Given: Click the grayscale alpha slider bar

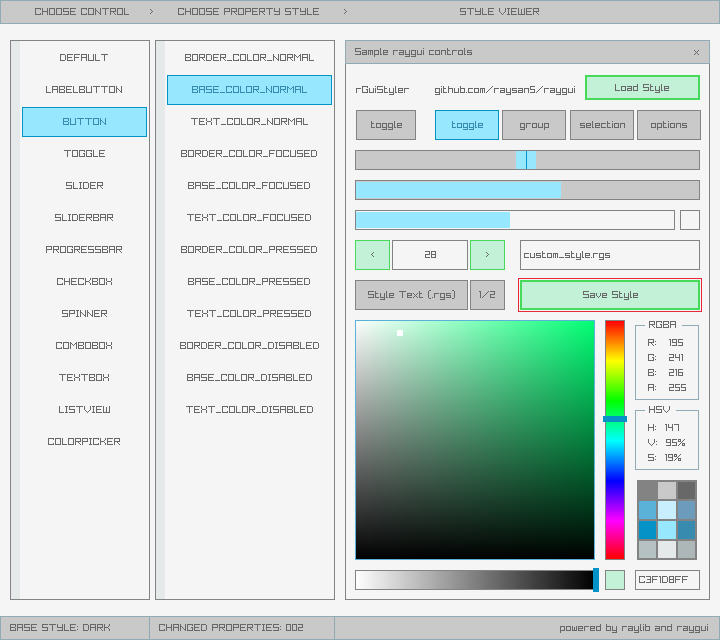Looking at the screenshot, I should point(474,580).
